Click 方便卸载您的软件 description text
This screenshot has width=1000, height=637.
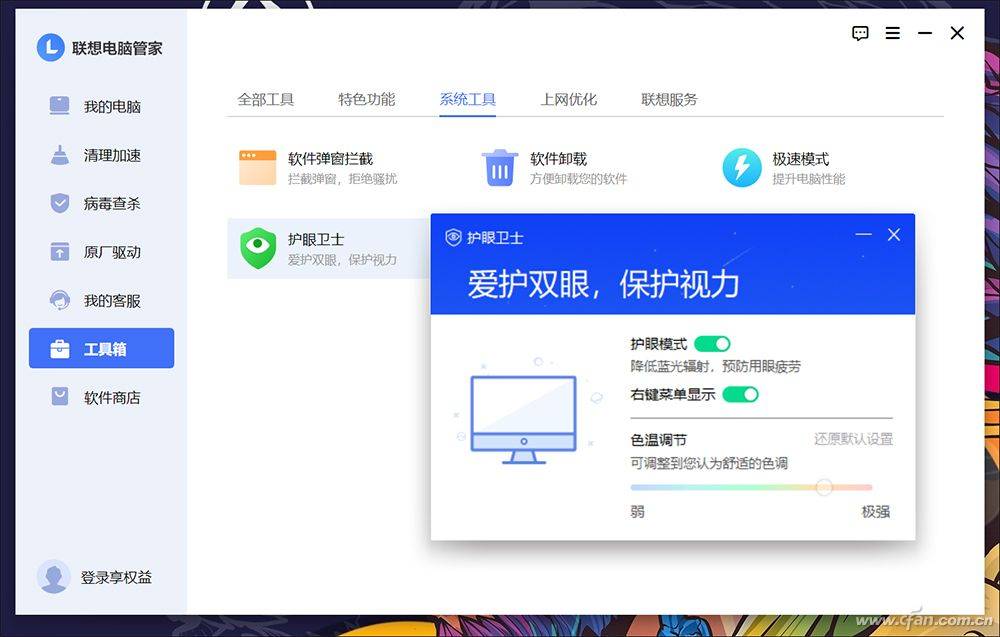click(578, 179)
